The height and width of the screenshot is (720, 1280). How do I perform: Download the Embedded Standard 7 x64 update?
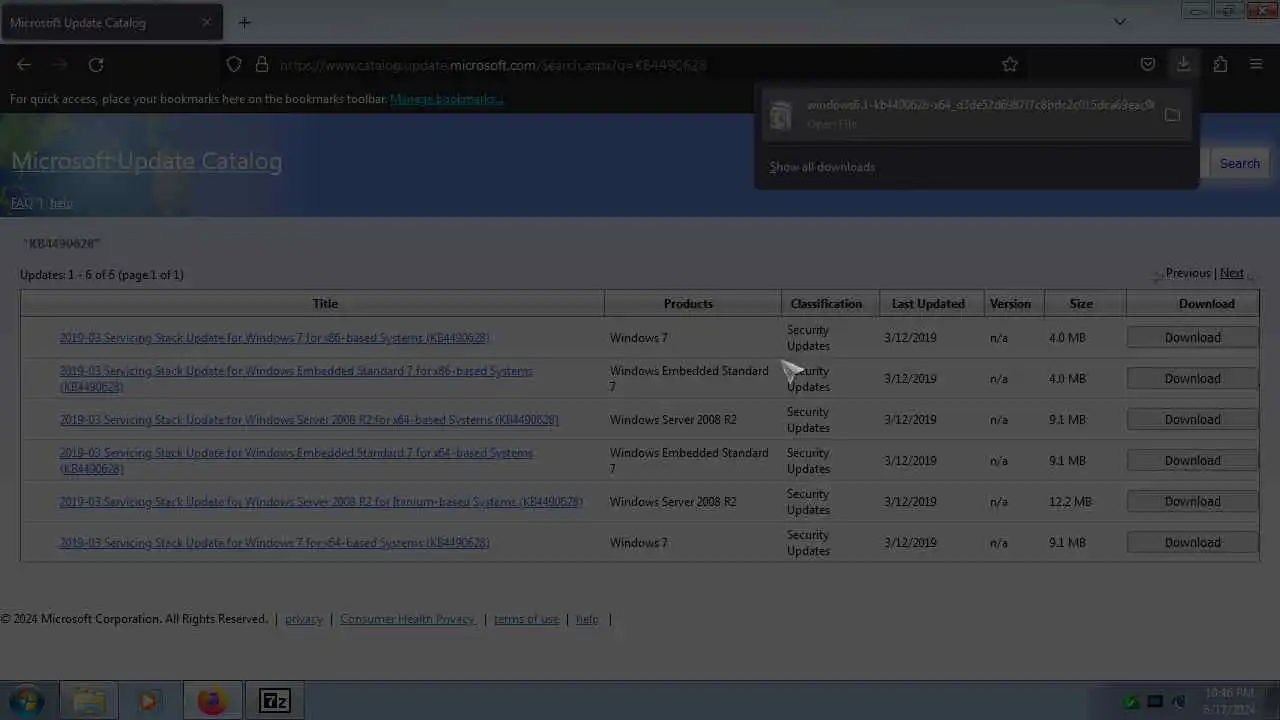point(1192,461)
